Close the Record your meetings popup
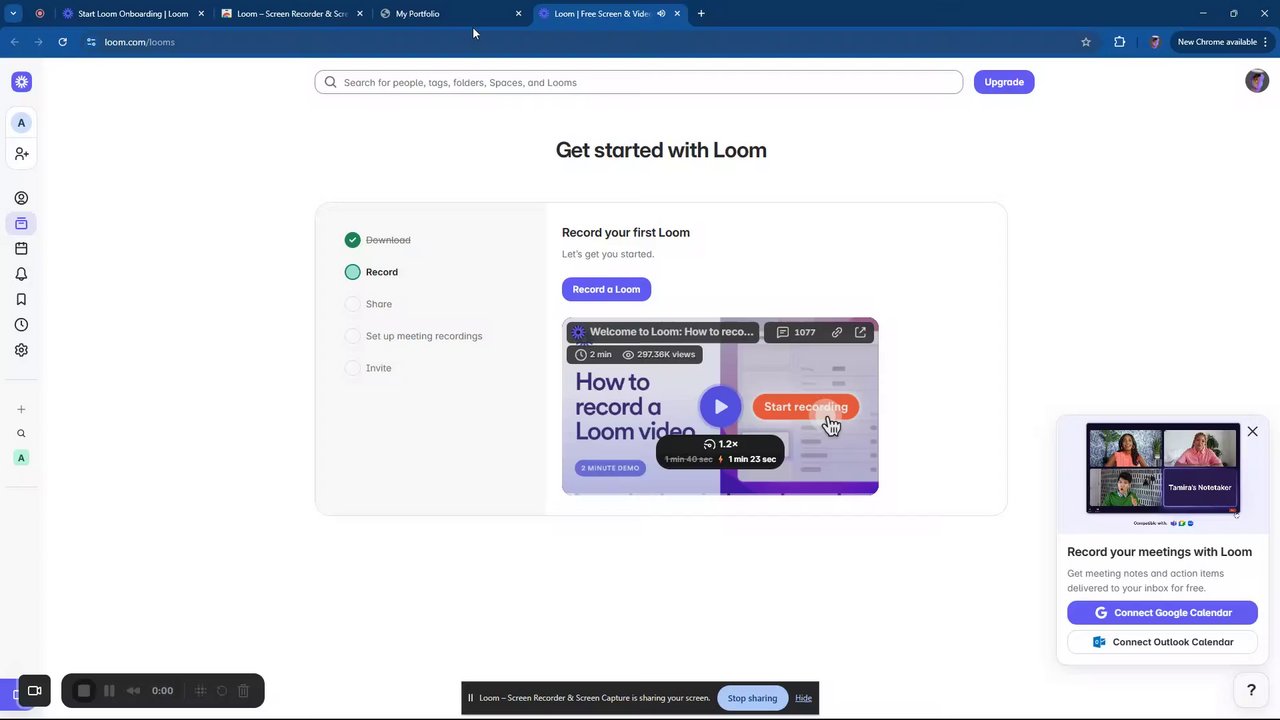Image resolution: width=1280 pixels, height=720 pixels. 1252,431
